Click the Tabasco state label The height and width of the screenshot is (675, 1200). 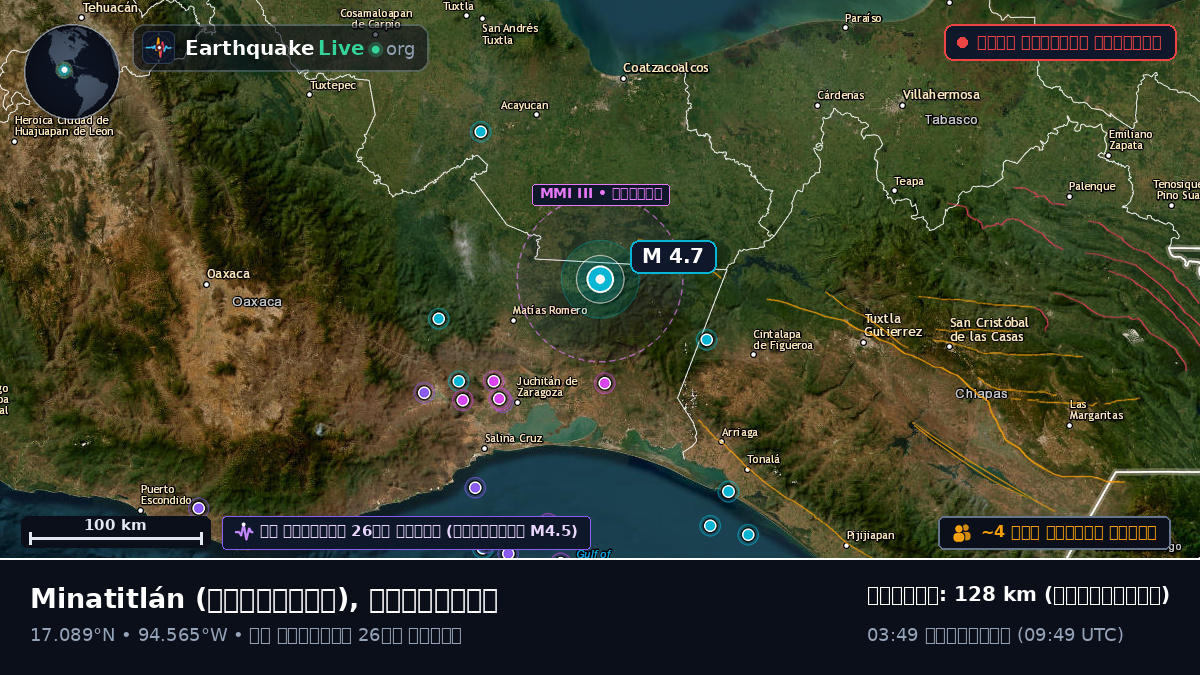coord(951,120)
